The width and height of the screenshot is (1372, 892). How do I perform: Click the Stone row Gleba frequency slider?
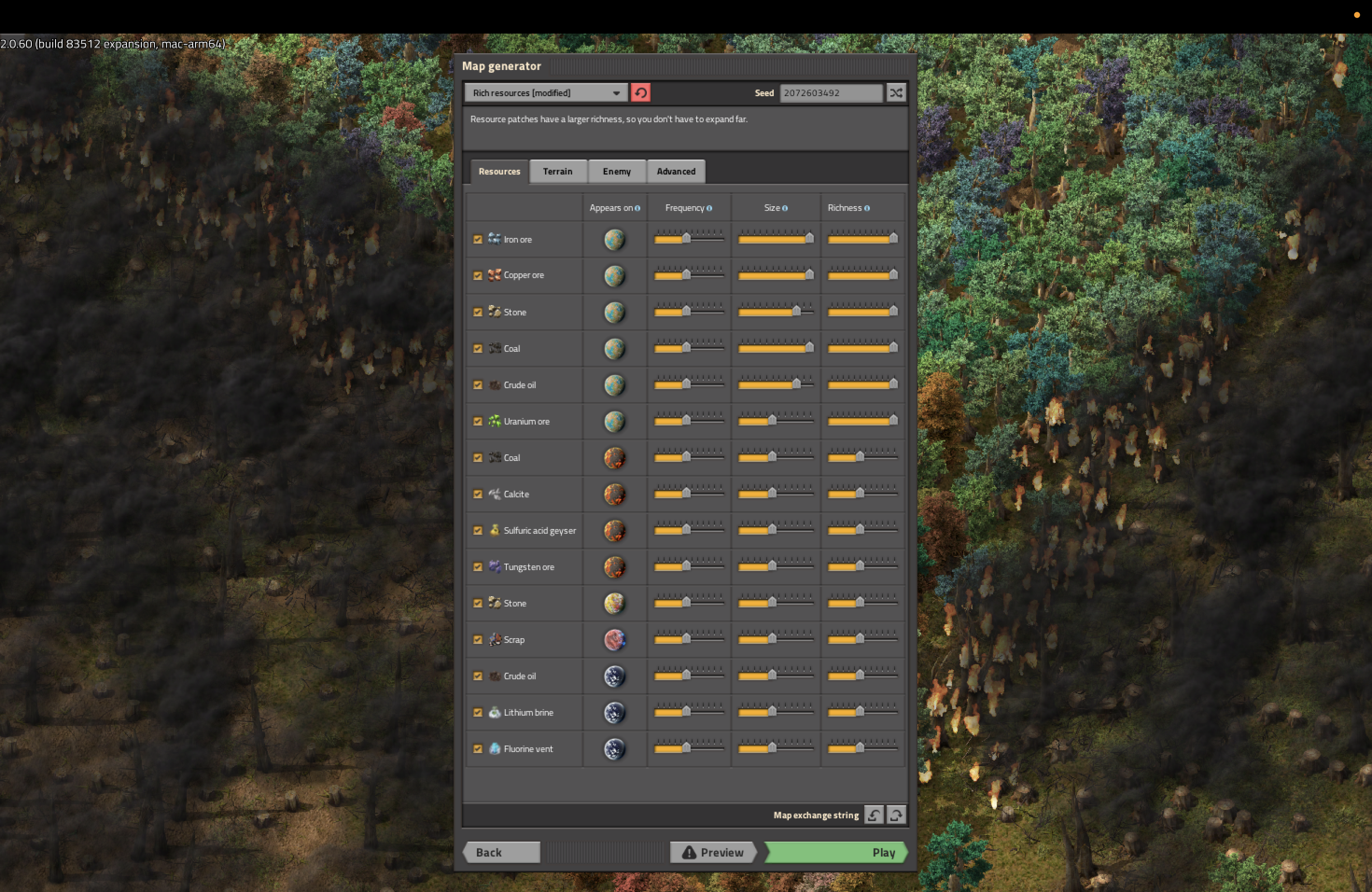689,602
